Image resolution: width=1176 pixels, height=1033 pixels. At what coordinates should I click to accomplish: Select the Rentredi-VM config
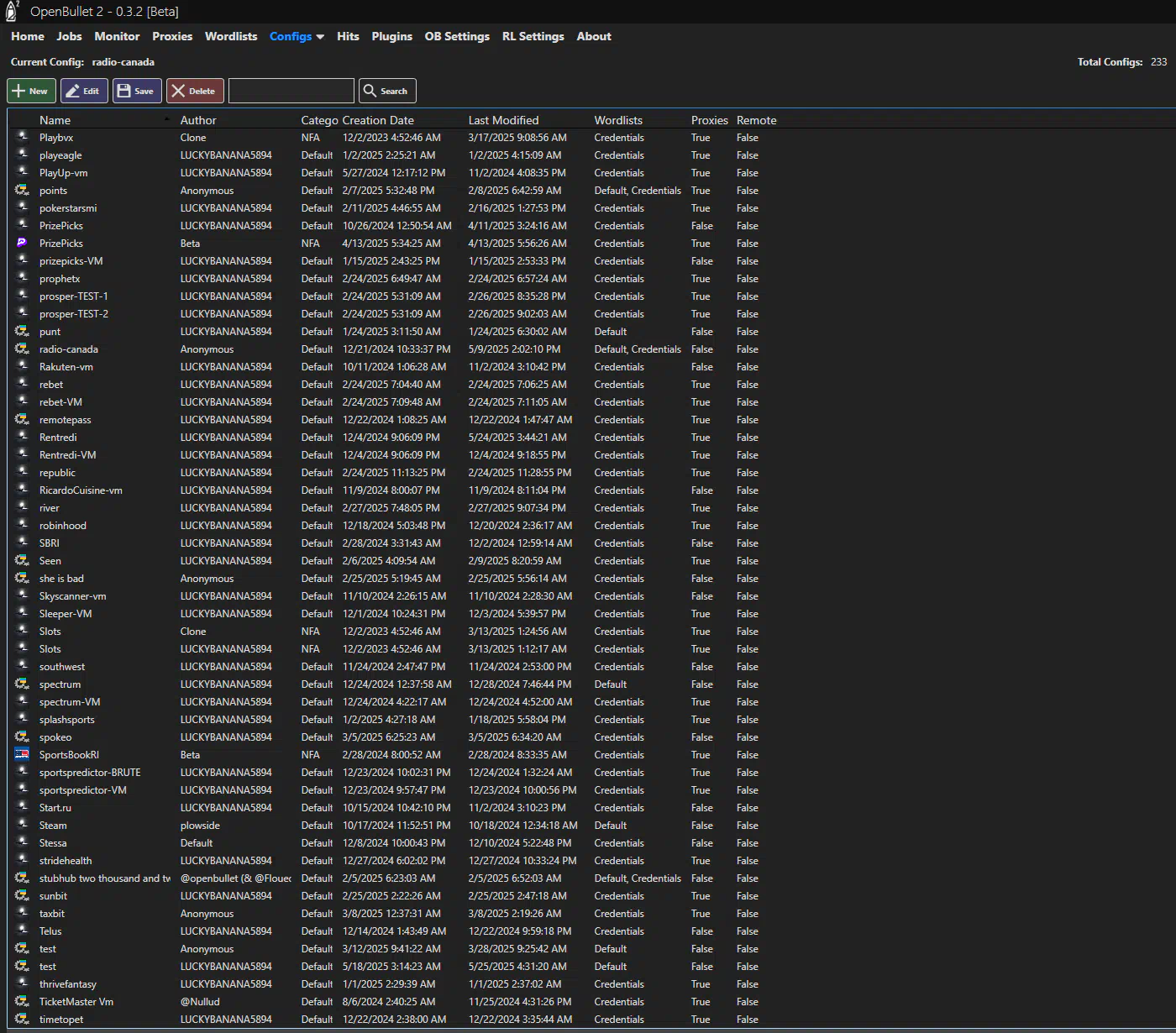[x=67, y=454]
